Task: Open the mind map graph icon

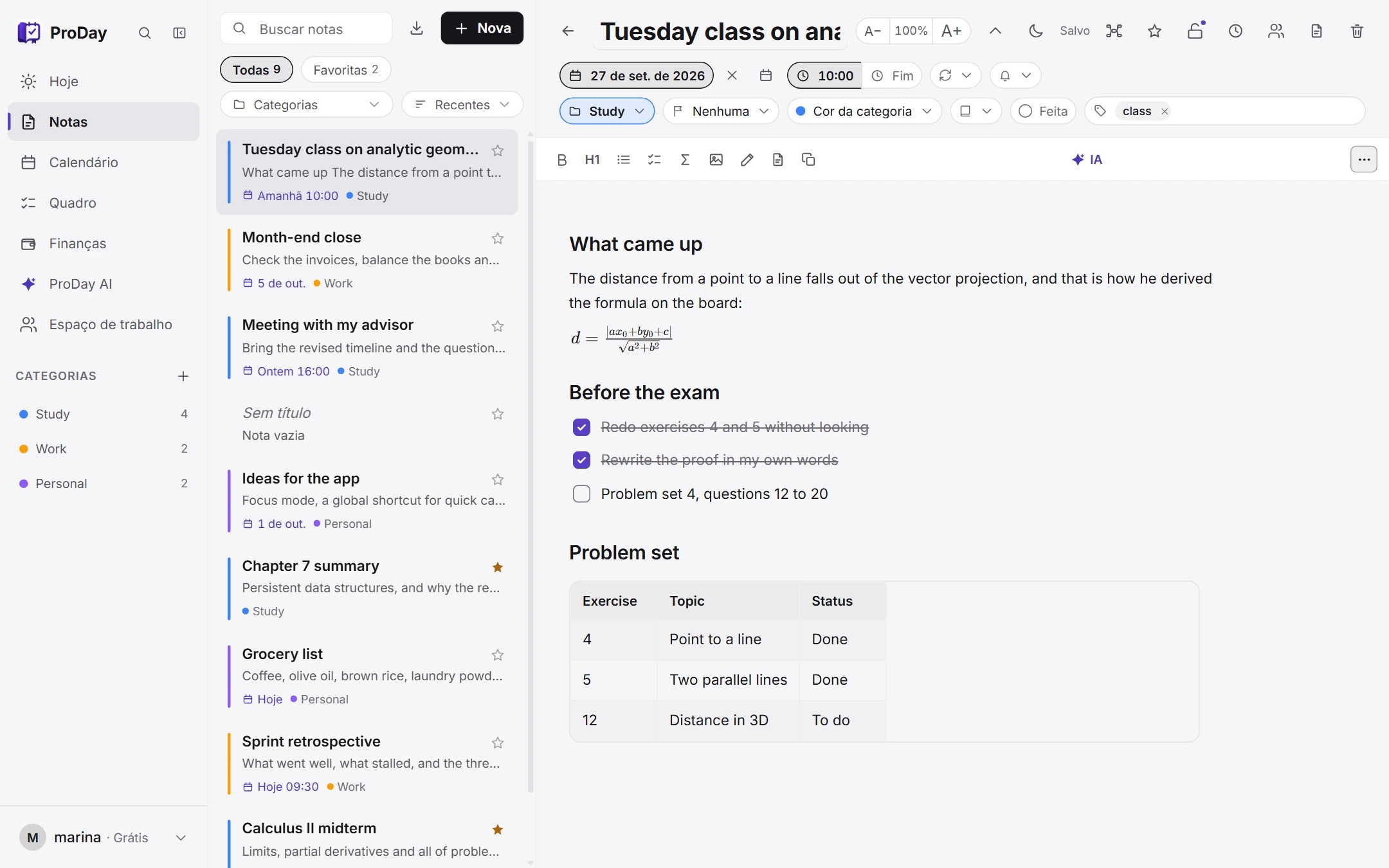Action: [x=1114, y=31]
